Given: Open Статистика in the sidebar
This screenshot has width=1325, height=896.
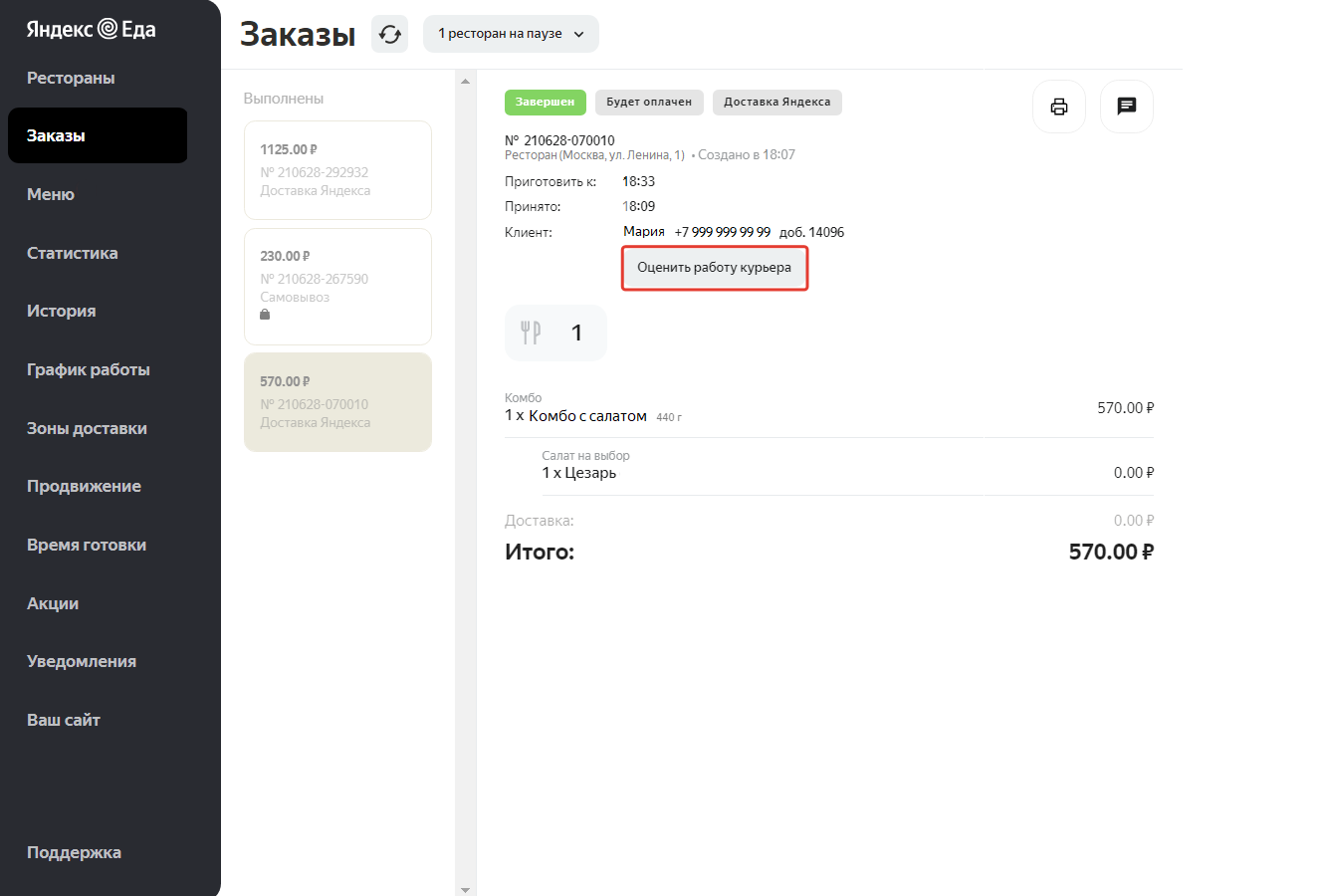Looking at the screenshot, I should tap(72, 253).
